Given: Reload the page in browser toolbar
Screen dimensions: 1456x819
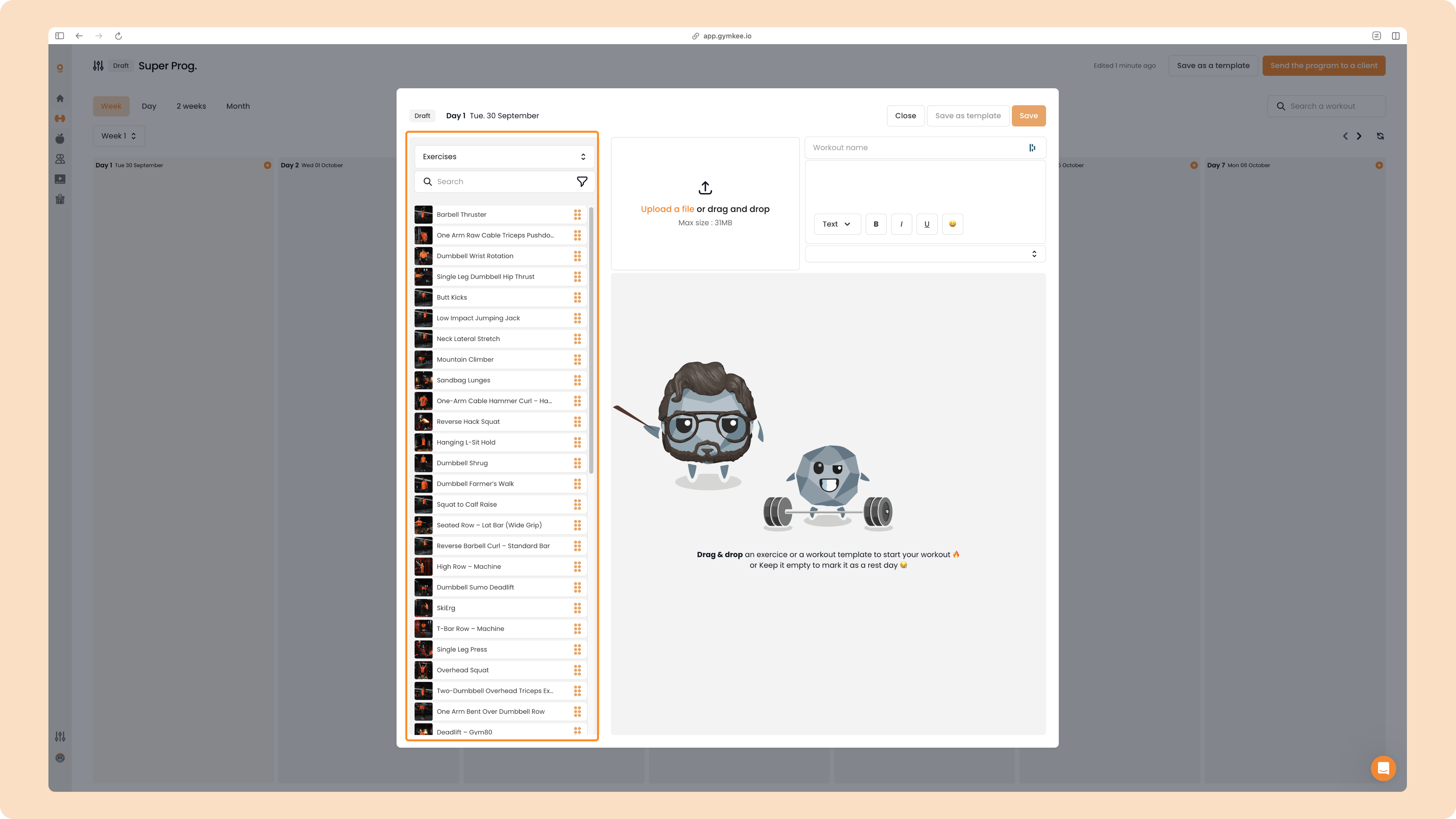Looking at the screenshot, I should [x=118, y=36].
